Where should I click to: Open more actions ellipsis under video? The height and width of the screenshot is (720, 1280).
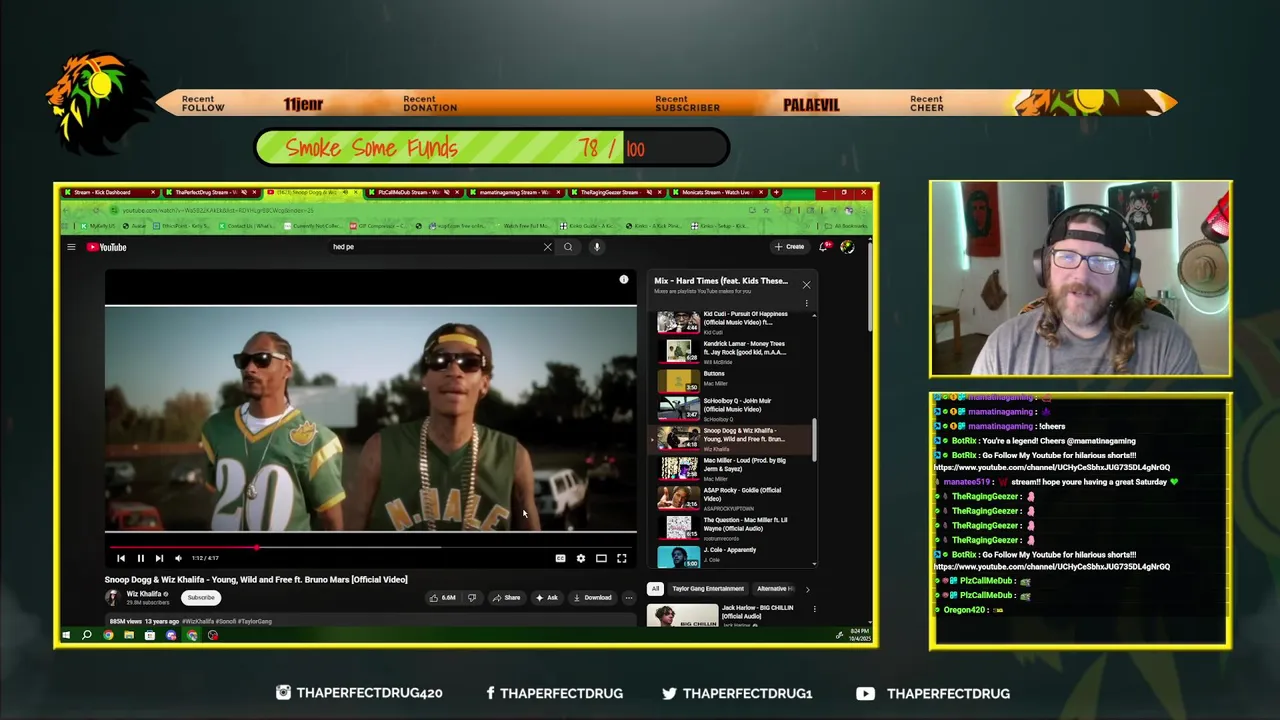click(629, 598)
